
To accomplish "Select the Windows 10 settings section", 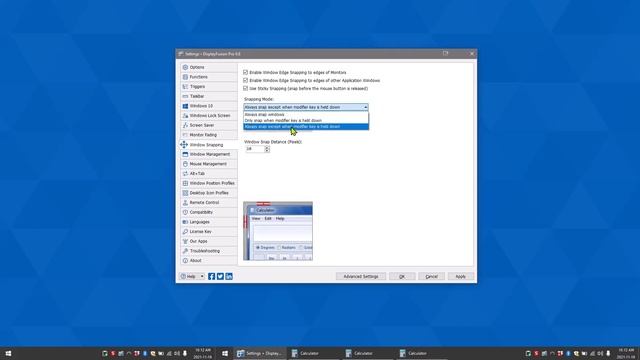I will click(208, 106).
